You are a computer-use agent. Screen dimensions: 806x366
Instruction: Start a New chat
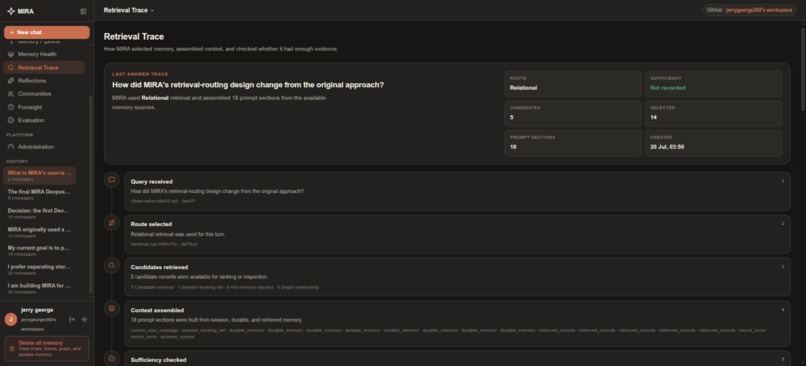(x=47, y=32)
